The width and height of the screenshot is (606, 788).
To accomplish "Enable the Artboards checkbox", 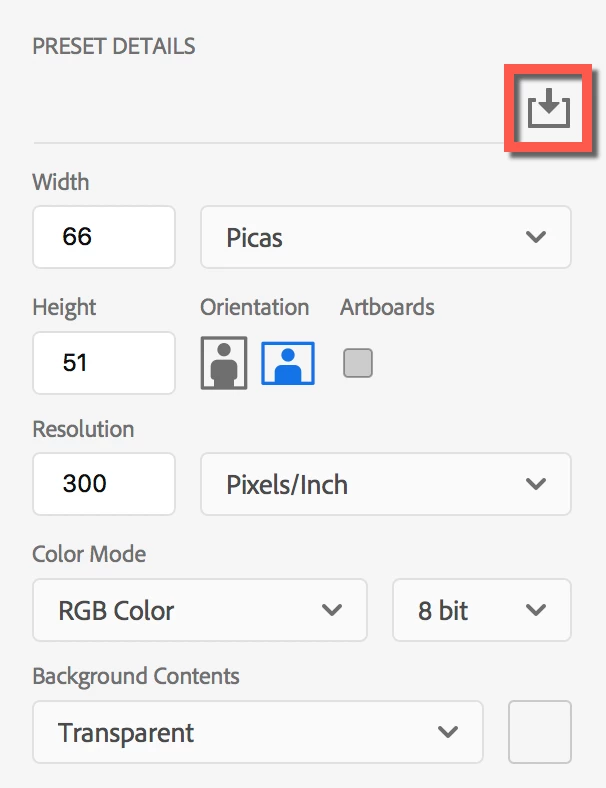I will [x=358, y=363].
